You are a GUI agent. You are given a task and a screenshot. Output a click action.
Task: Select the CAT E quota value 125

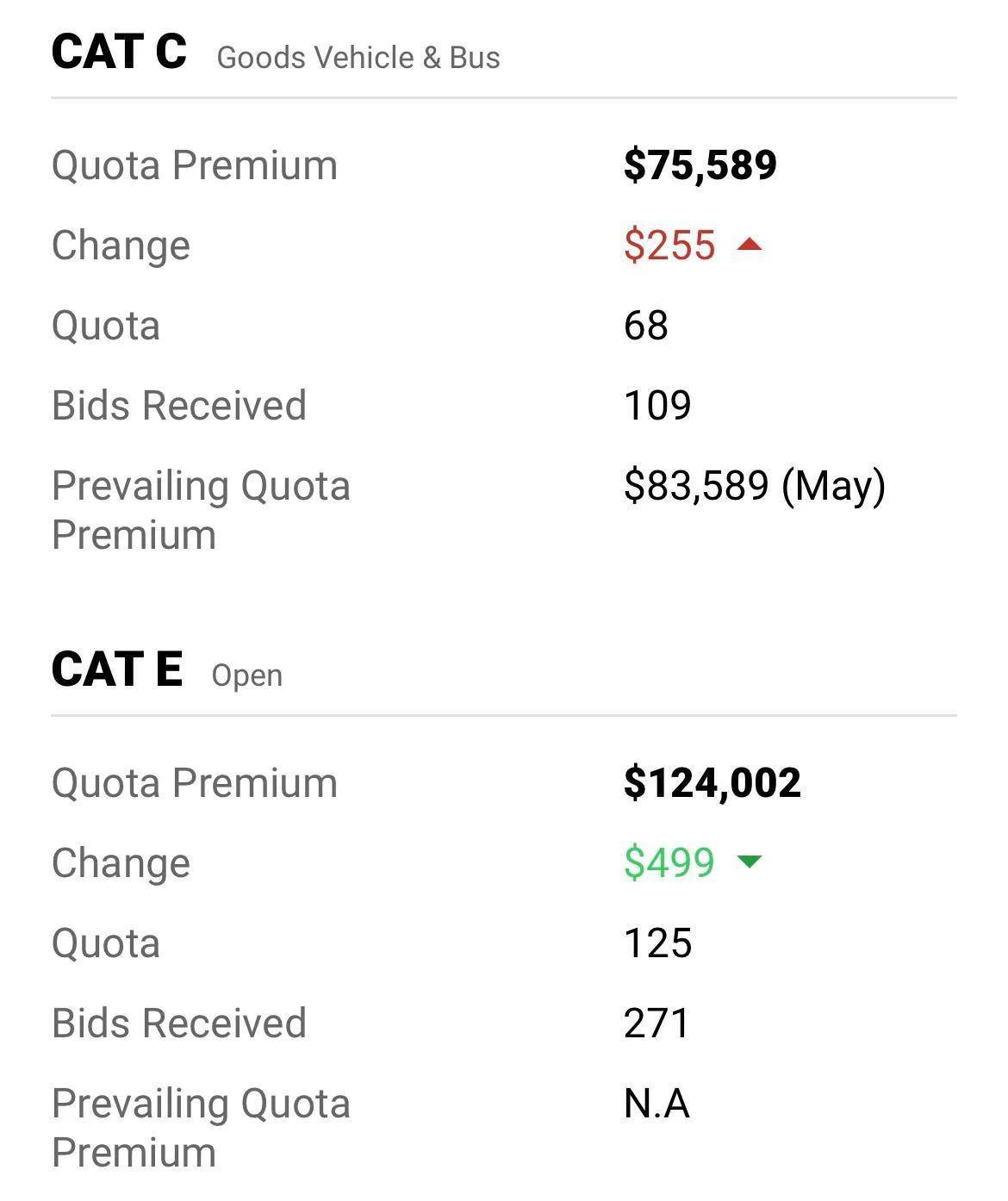point(657,943)
